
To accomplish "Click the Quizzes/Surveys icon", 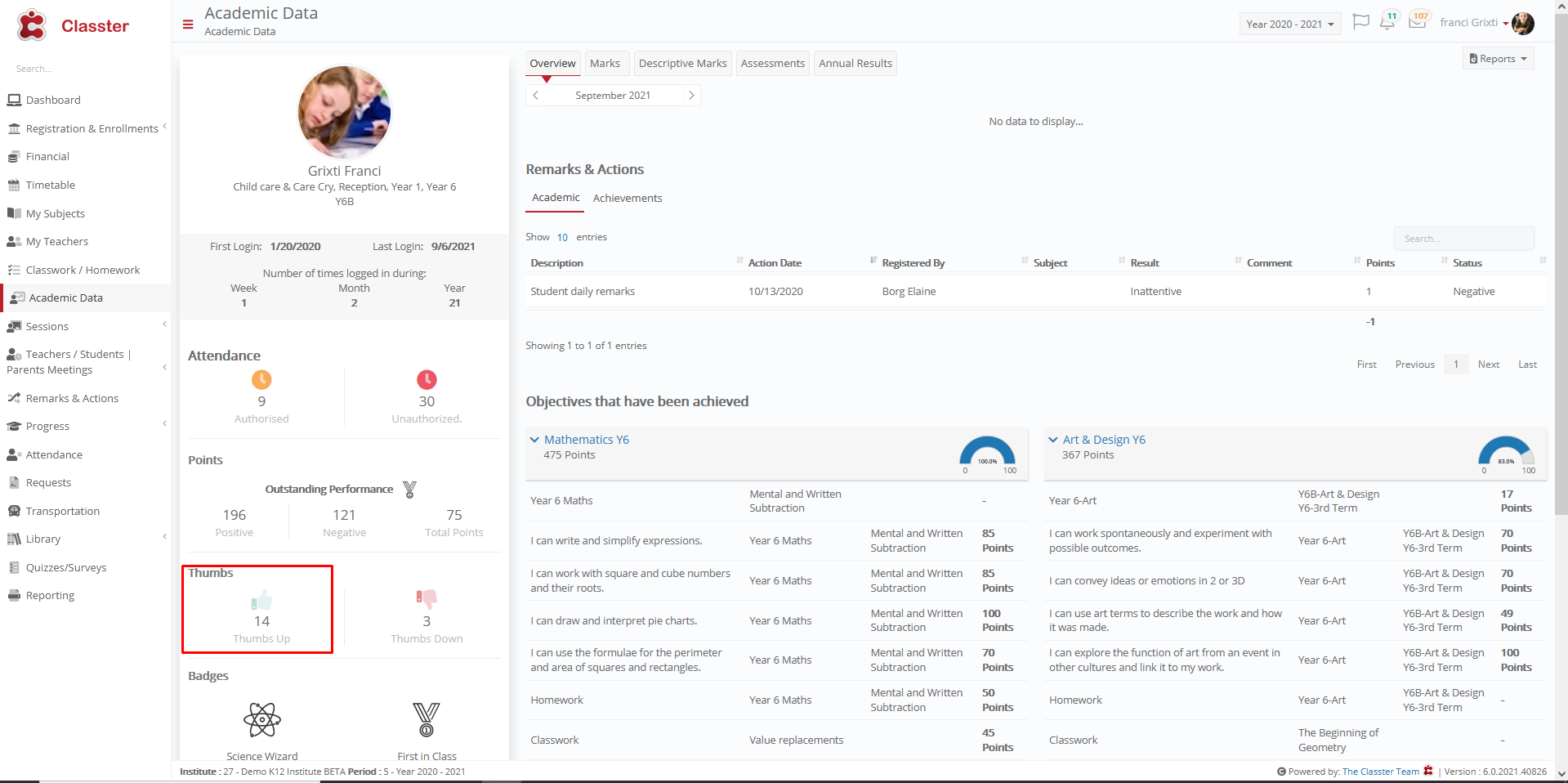I will click(14, 567).
